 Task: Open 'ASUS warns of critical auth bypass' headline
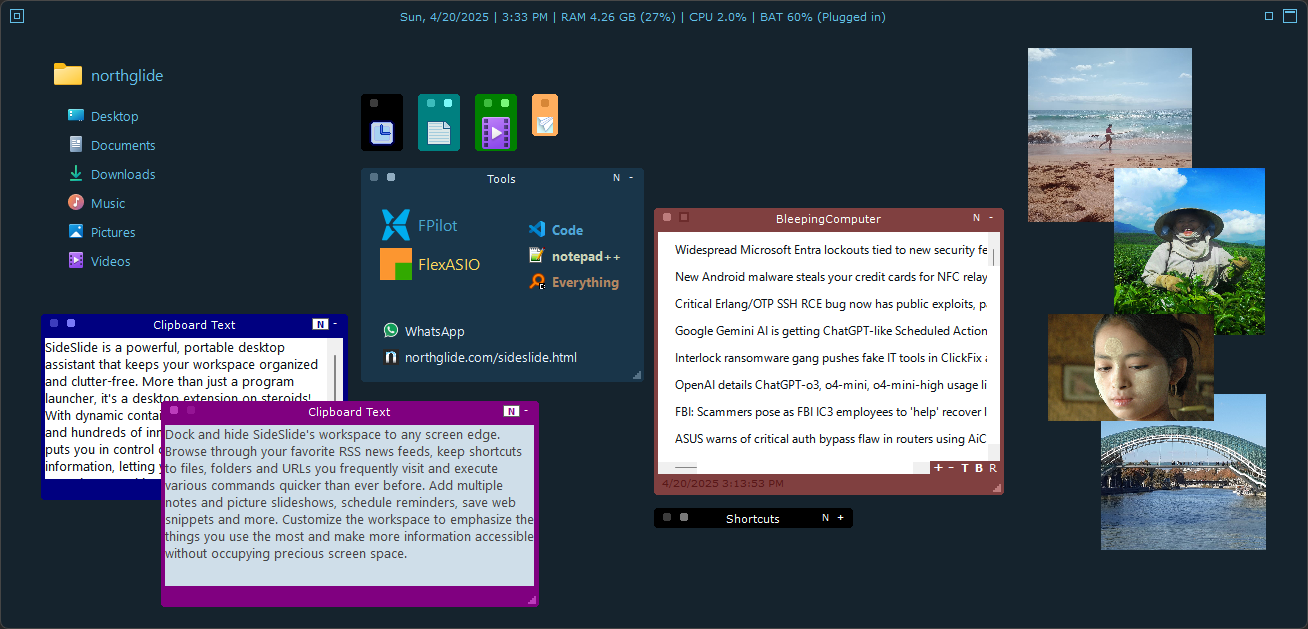(x=831, y=438)
